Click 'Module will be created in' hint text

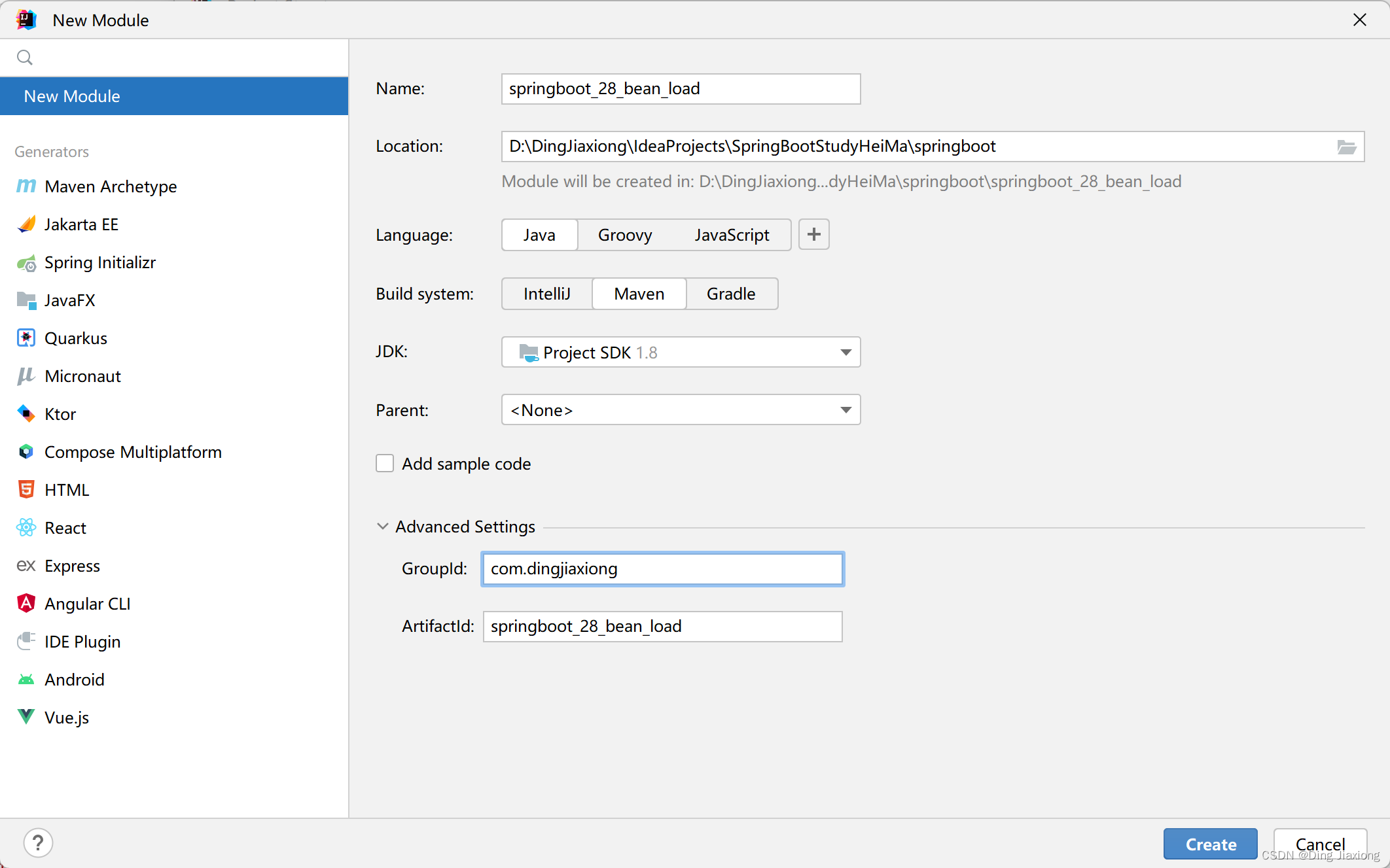click(x=842, y=181)
